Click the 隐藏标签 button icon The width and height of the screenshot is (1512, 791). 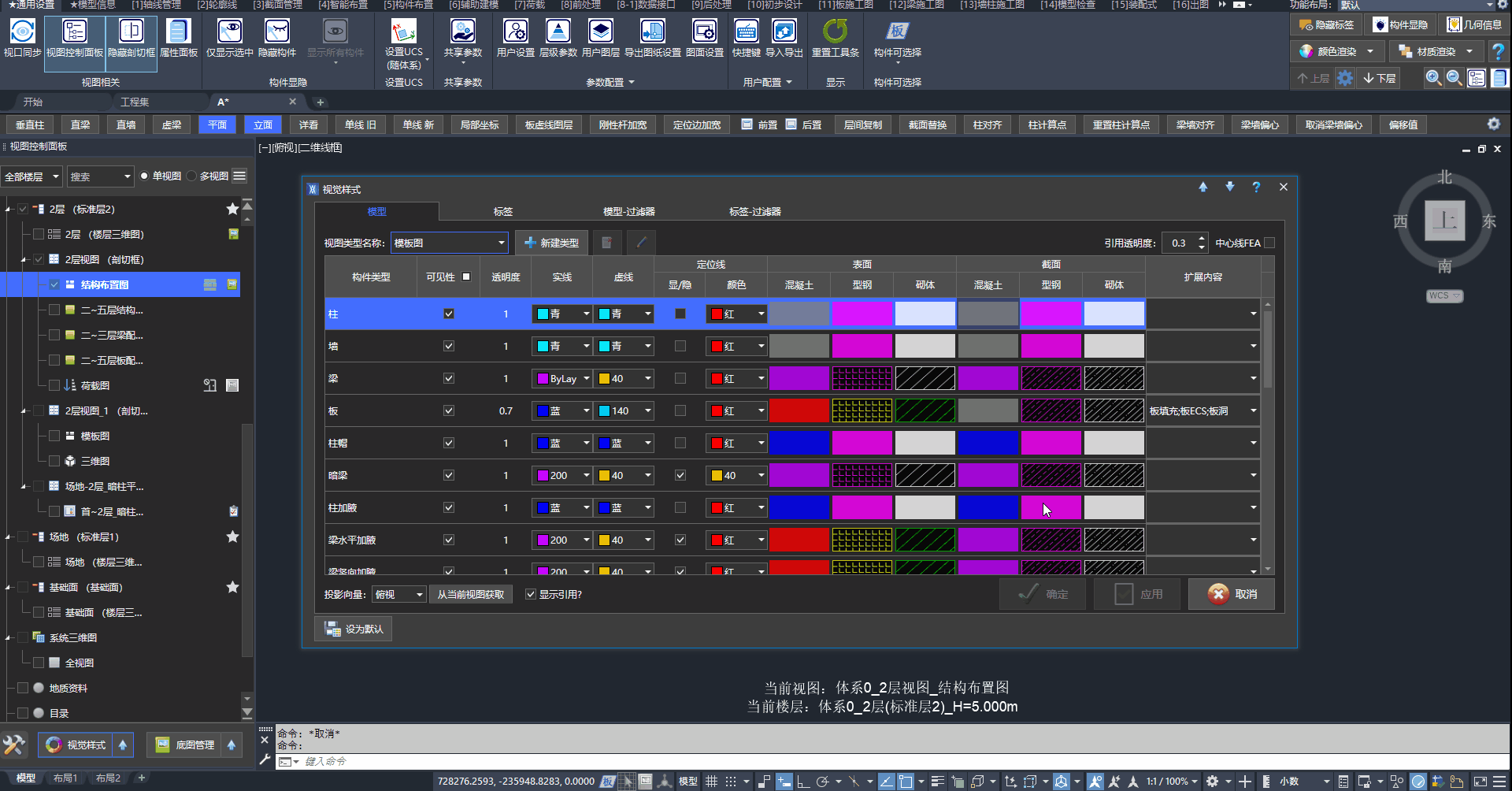pos(1327,25)
